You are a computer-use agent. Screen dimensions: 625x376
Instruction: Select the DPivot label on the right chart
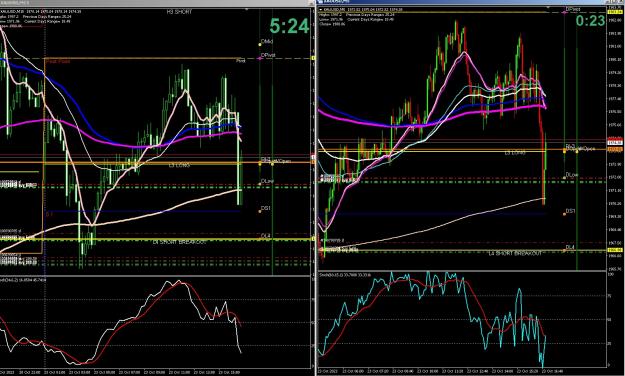573,9
